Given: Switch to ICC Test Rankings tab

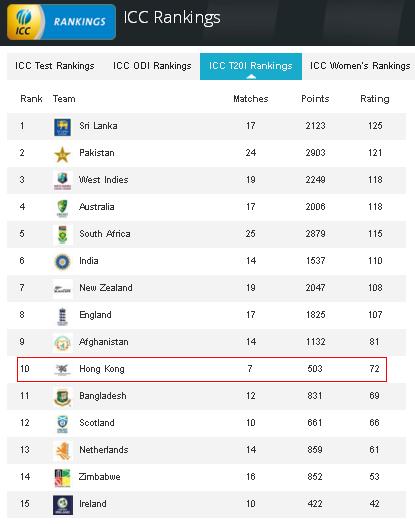Looking at the screenshot, I should [55, 66].
